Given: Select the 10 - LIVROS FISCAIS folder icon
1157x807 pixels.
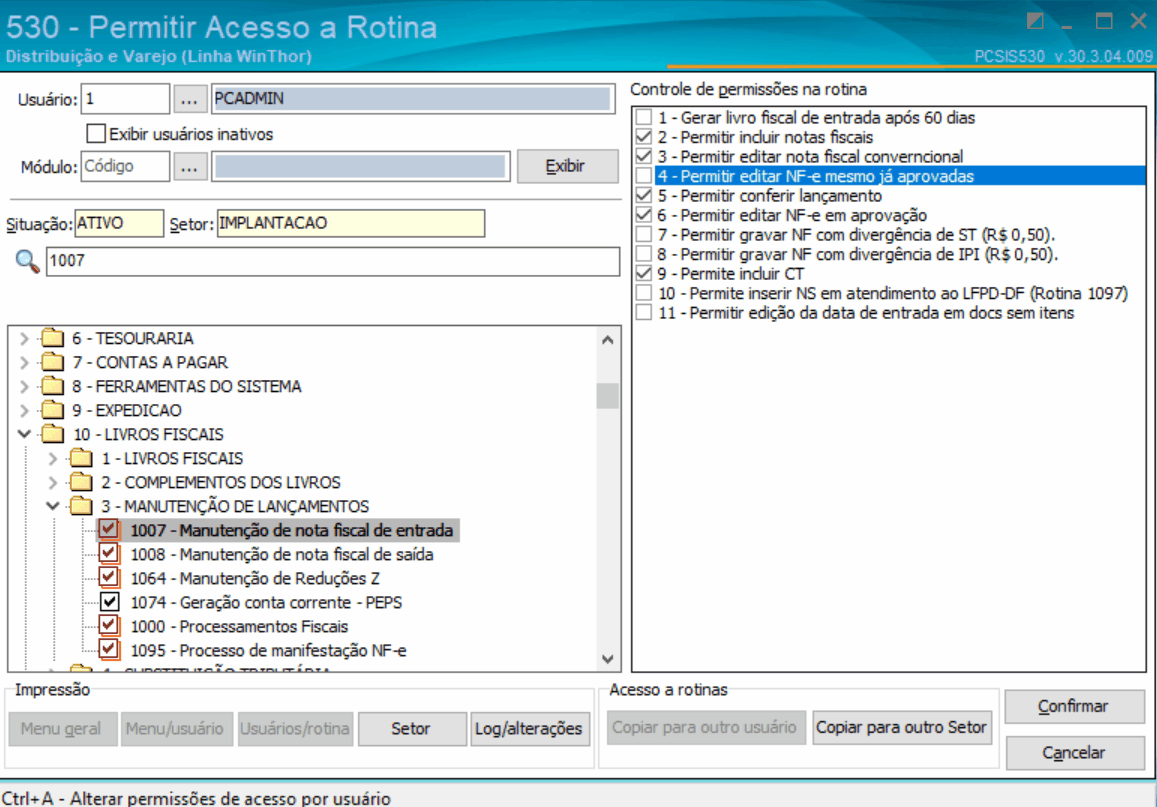Looking at the screenshot, I should tap(52, 434).
